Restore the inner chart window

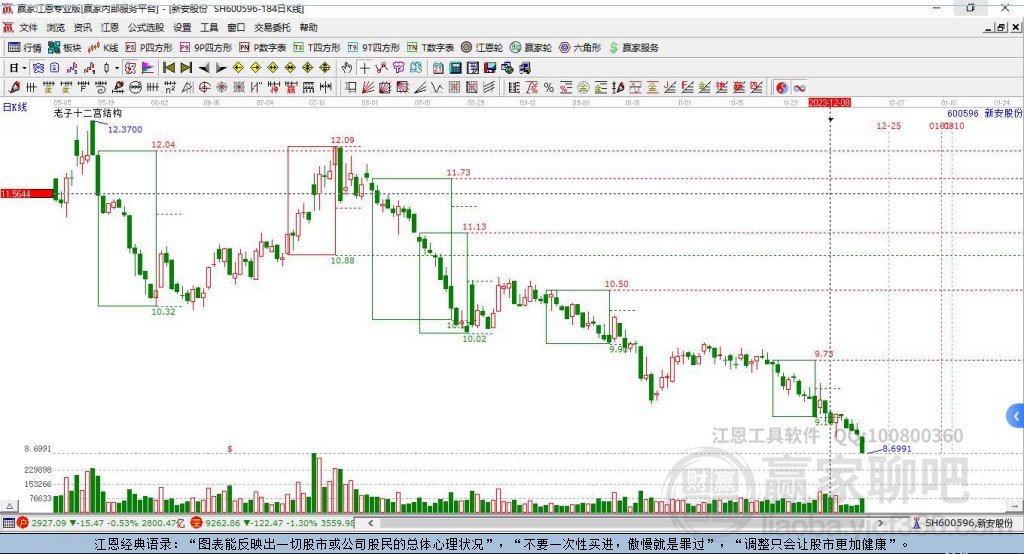click(x=1001, y=27)
